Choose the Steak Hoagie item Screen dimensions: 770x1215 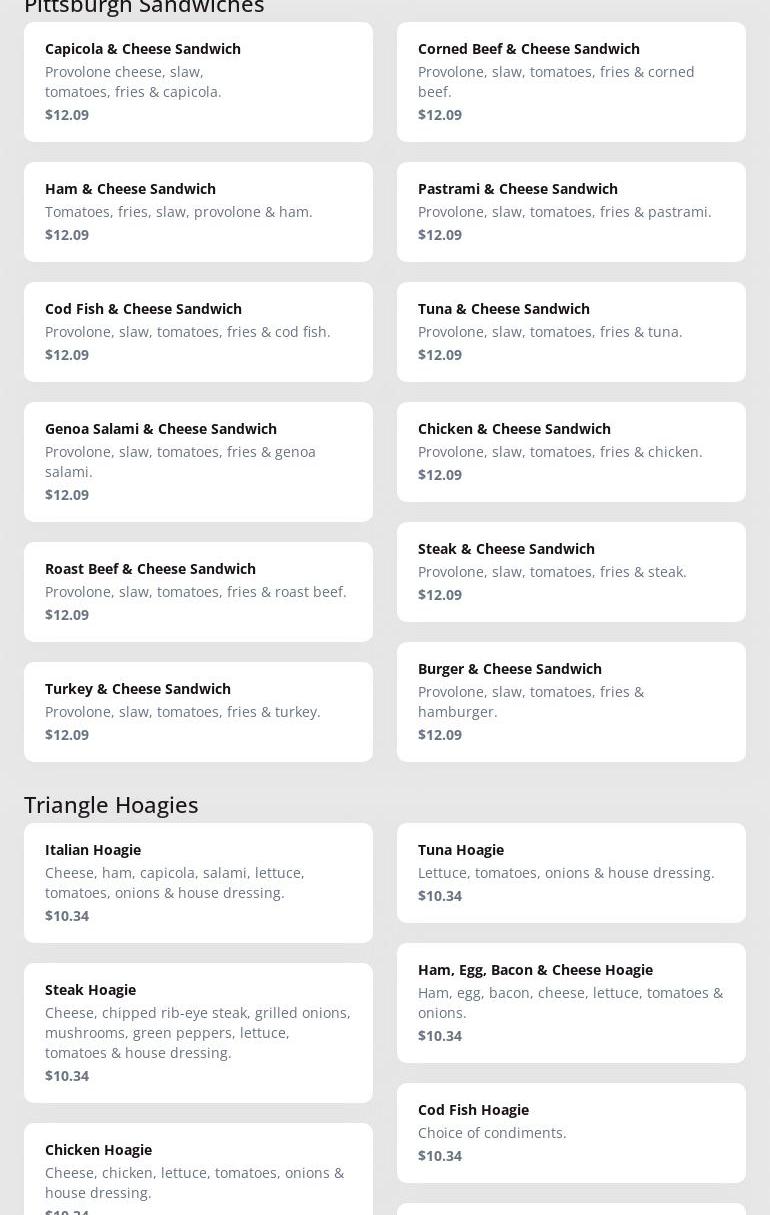(198, 1032)
